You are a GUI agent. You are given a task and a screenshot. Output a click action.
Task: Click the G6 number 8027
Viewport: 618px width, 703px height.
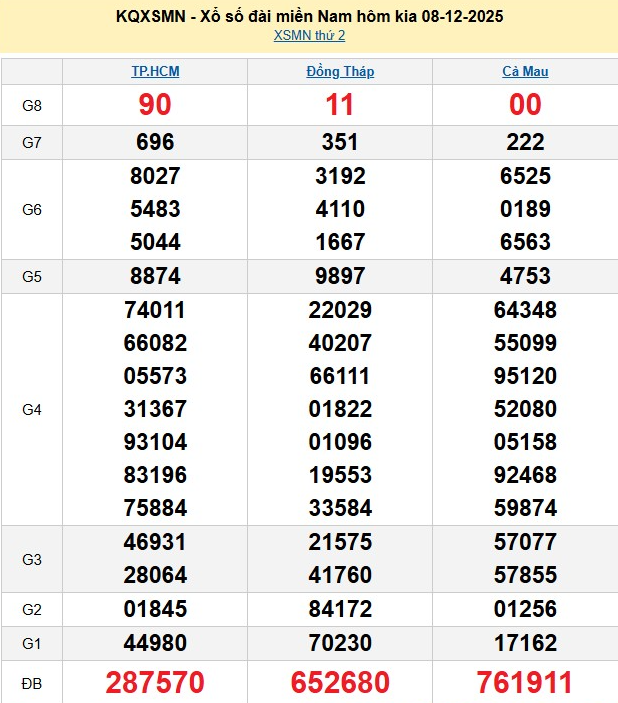(x=155, y=176)
